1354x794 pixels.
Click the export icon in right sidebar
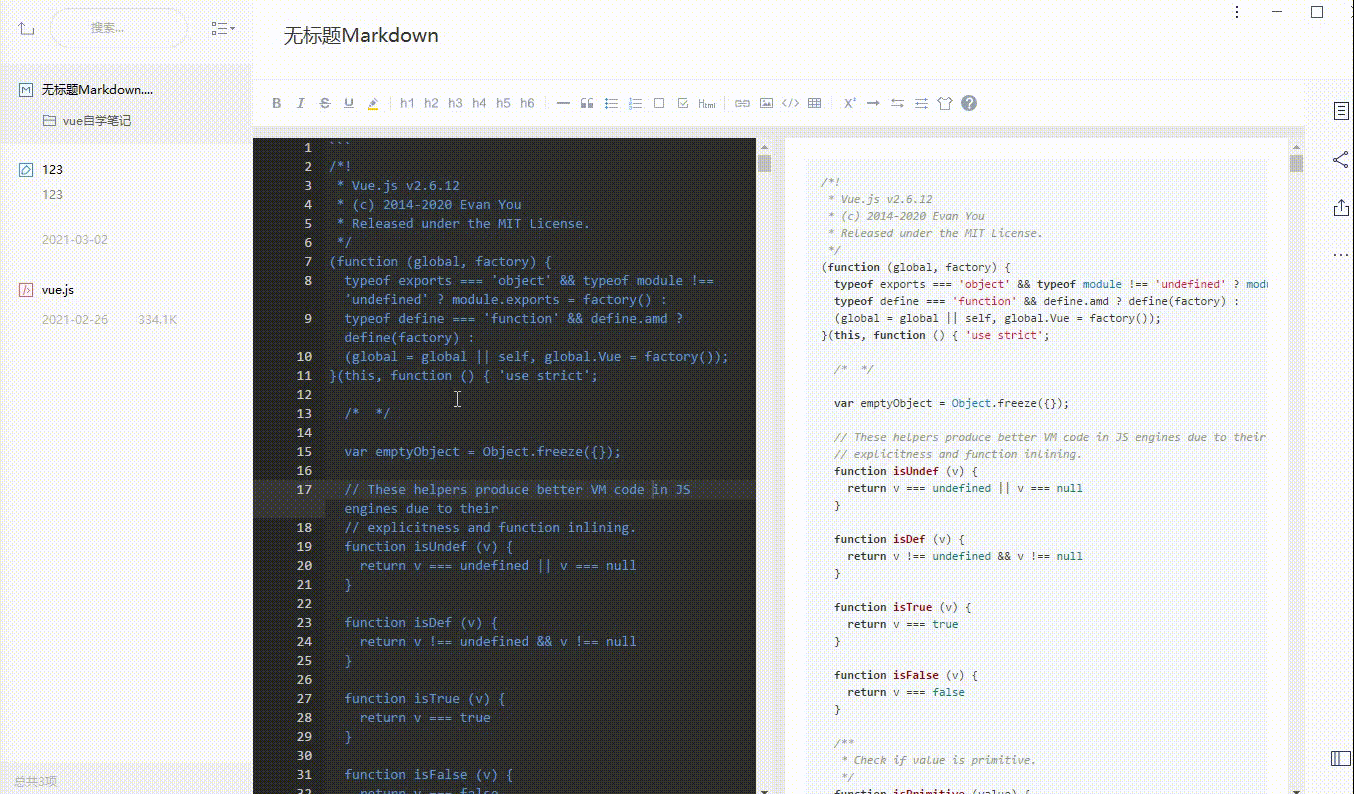click(1341, 207)
